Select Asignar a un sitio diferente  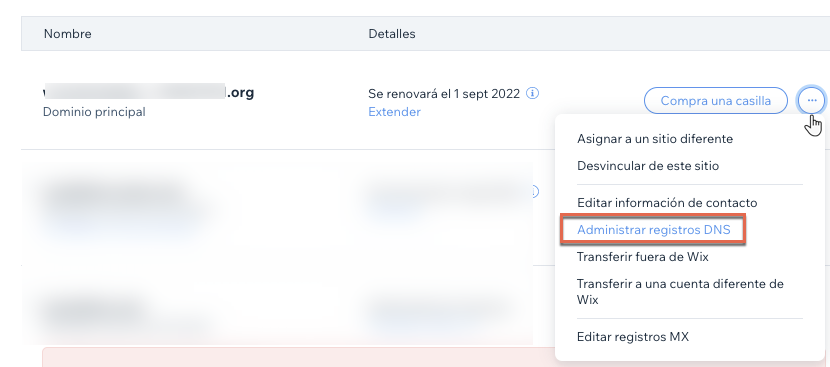coord(655,139)
